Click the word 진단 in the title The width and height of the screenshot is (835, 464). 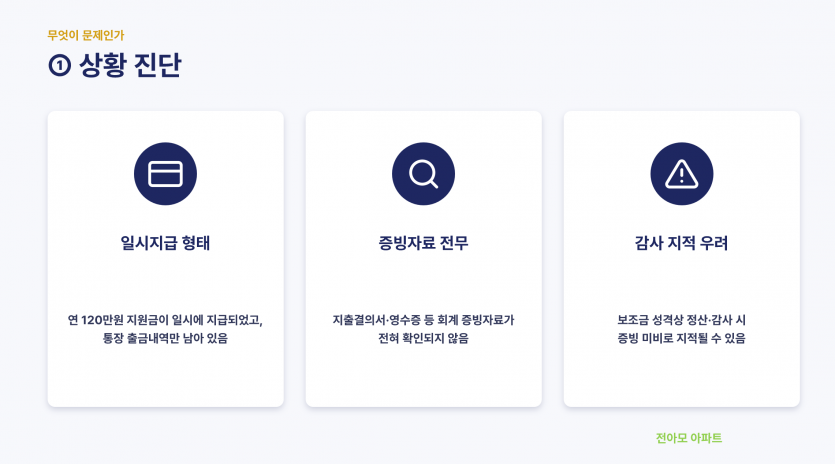(157, 66)
